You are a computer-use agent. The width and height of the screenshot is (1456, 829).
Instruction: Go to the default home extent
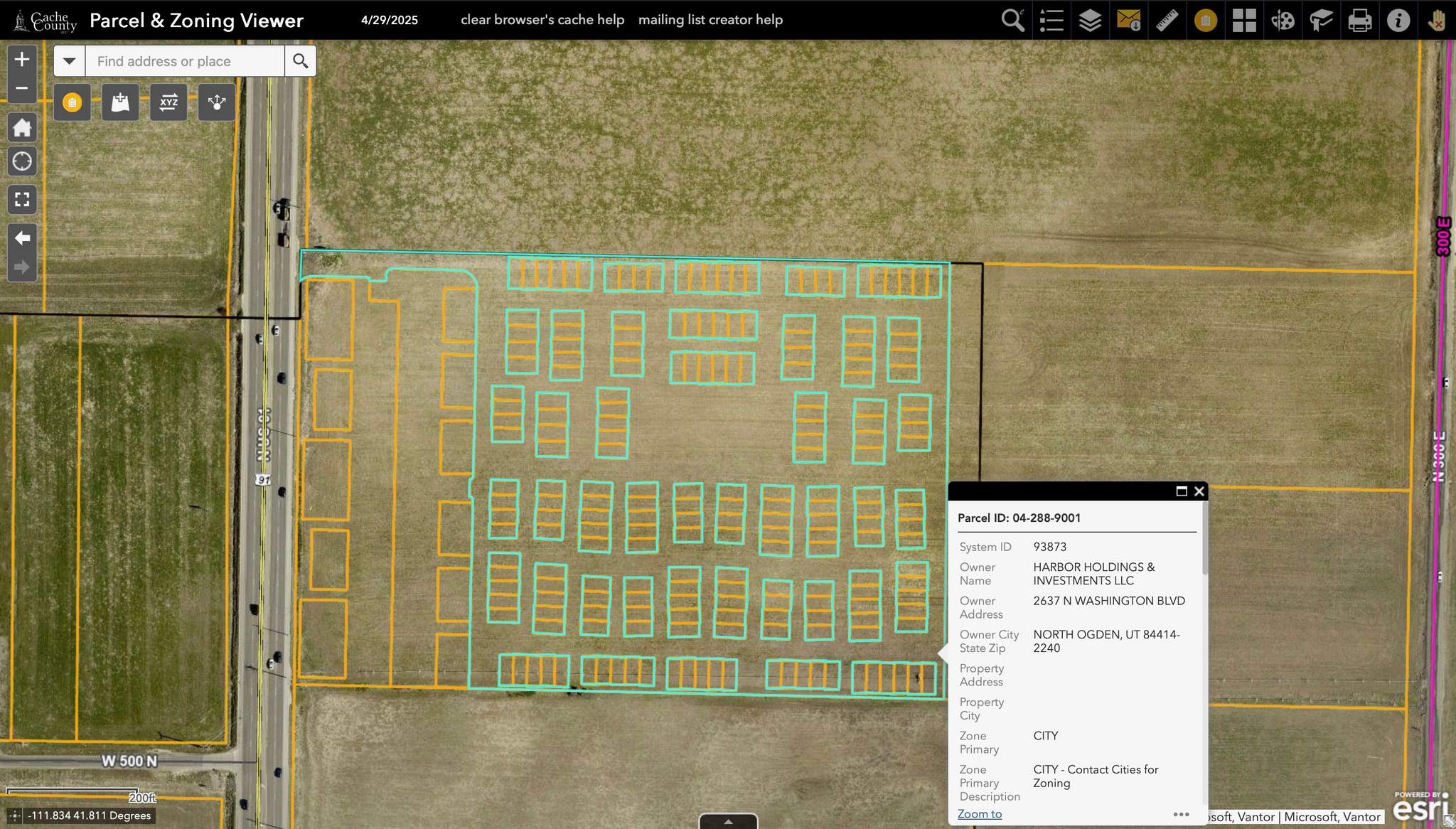[x=22, y=128]
